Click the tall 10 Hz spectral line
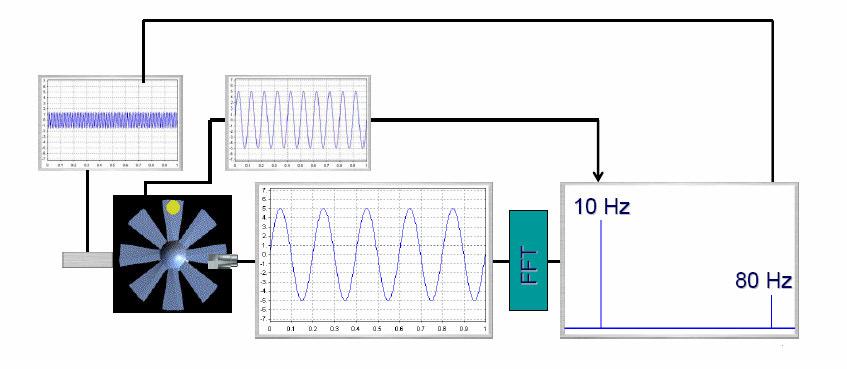Screen dimensions: 847x369 click(x=601, y=274)
